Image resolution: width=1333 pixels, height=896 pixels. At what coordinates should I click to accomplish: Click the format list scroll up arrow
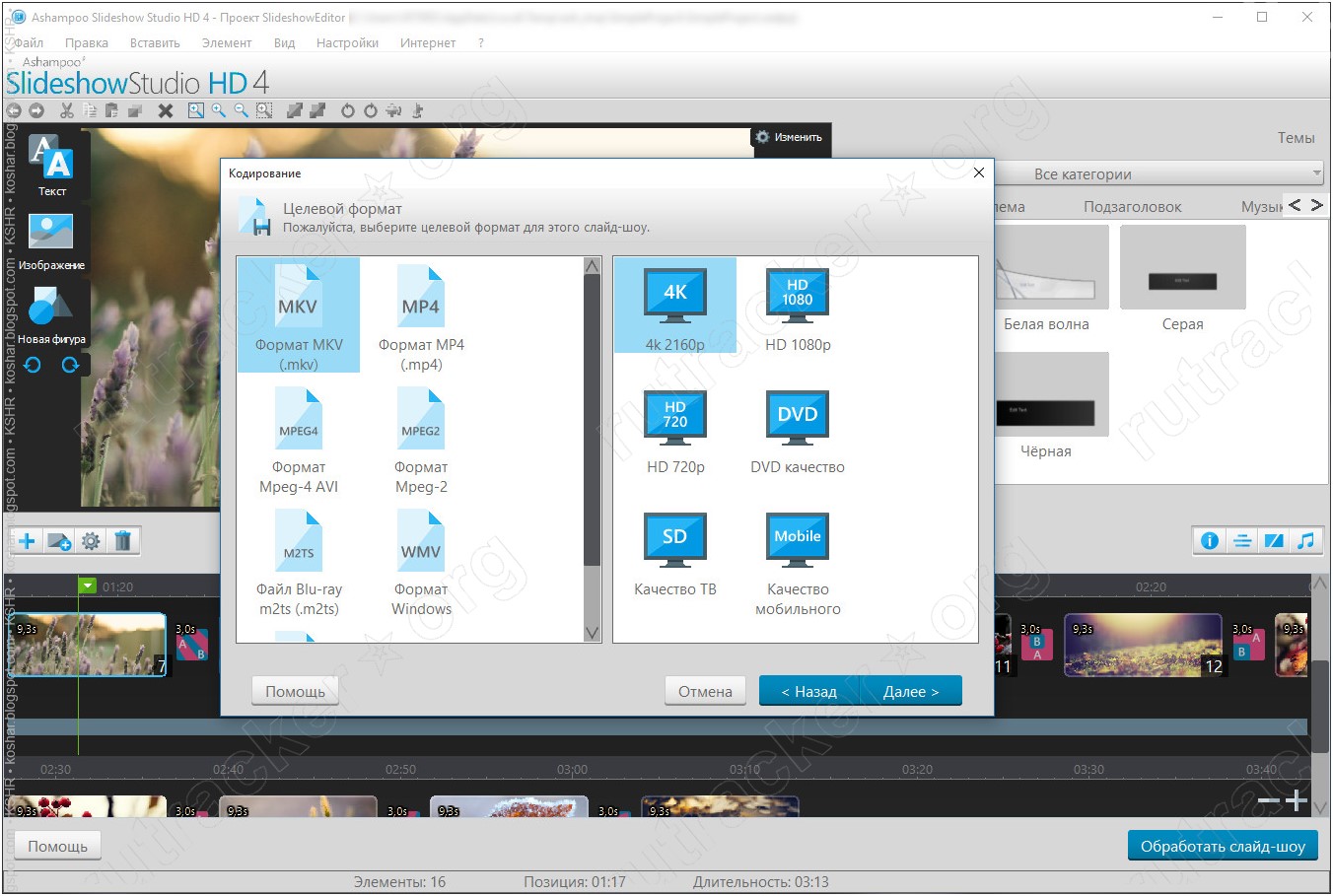[x=592, y=266]
